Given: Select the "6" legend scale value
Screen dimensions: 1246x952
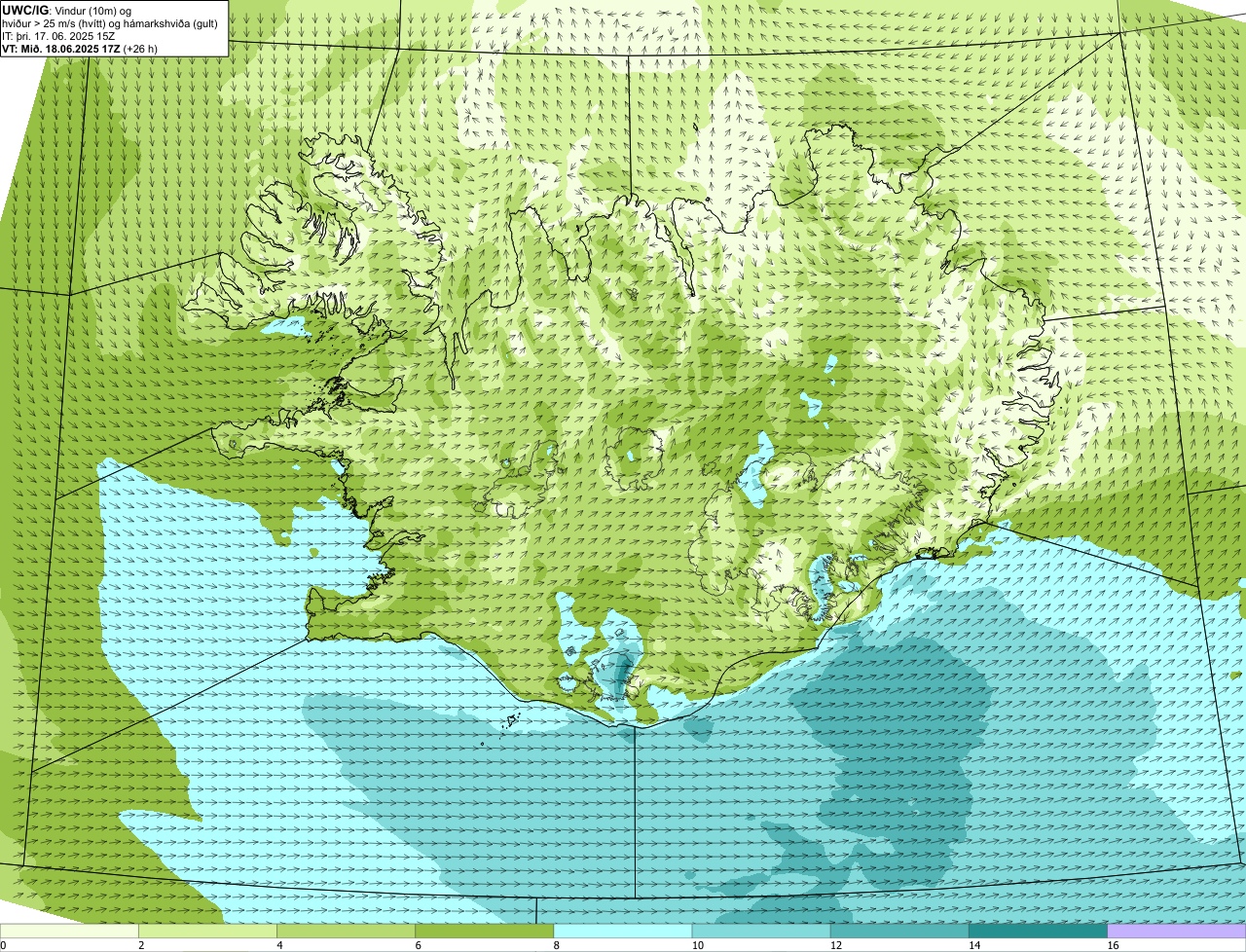Looking at the screenshot, I should pos(418,945).
